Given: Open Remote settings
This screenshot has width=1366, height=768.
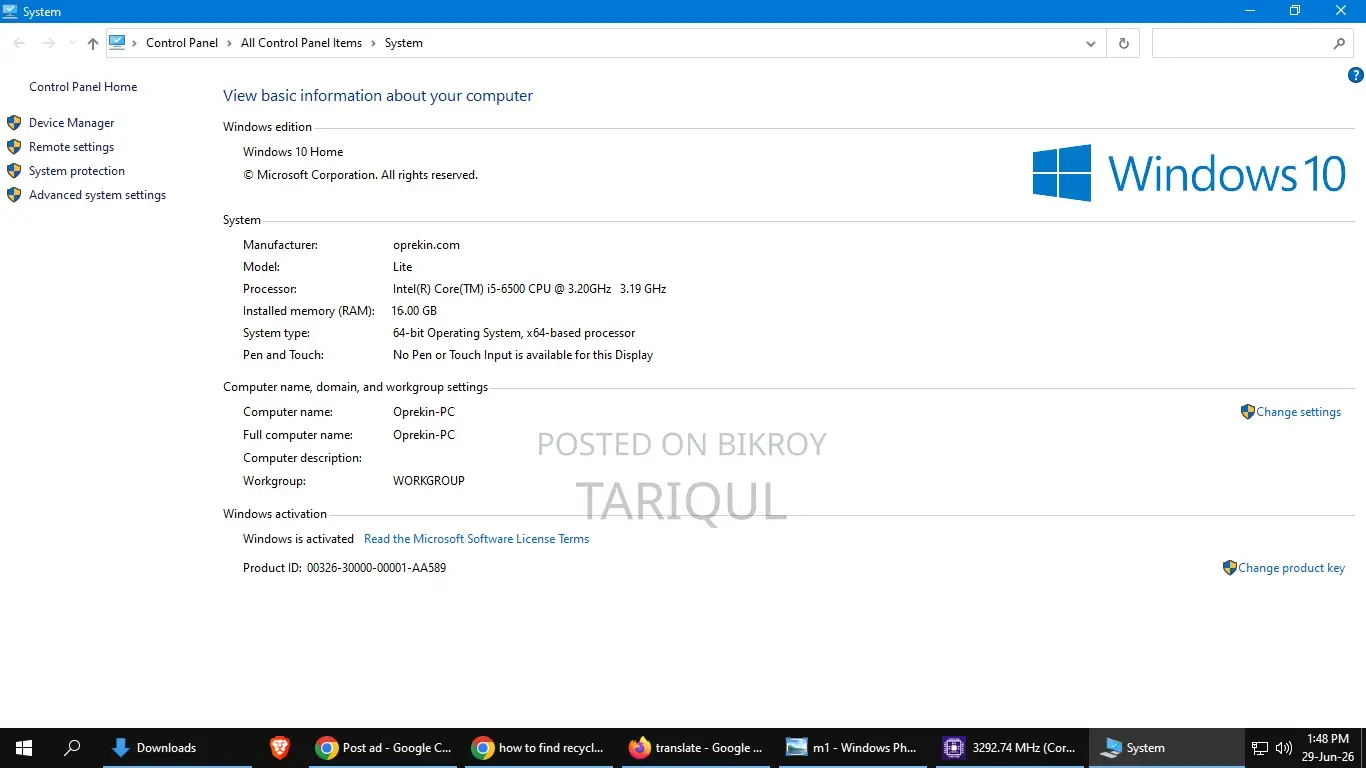Looking at the screenshot, I should [x=72, y=147].
